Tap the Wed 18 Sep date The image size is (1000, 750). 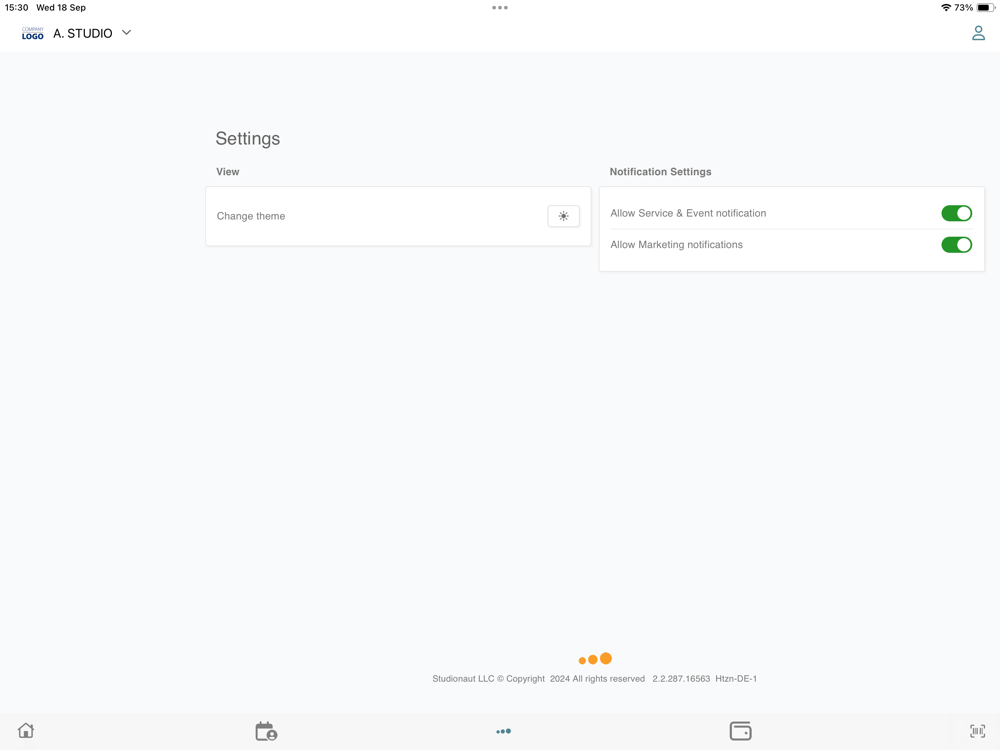(x=61, y=8)
